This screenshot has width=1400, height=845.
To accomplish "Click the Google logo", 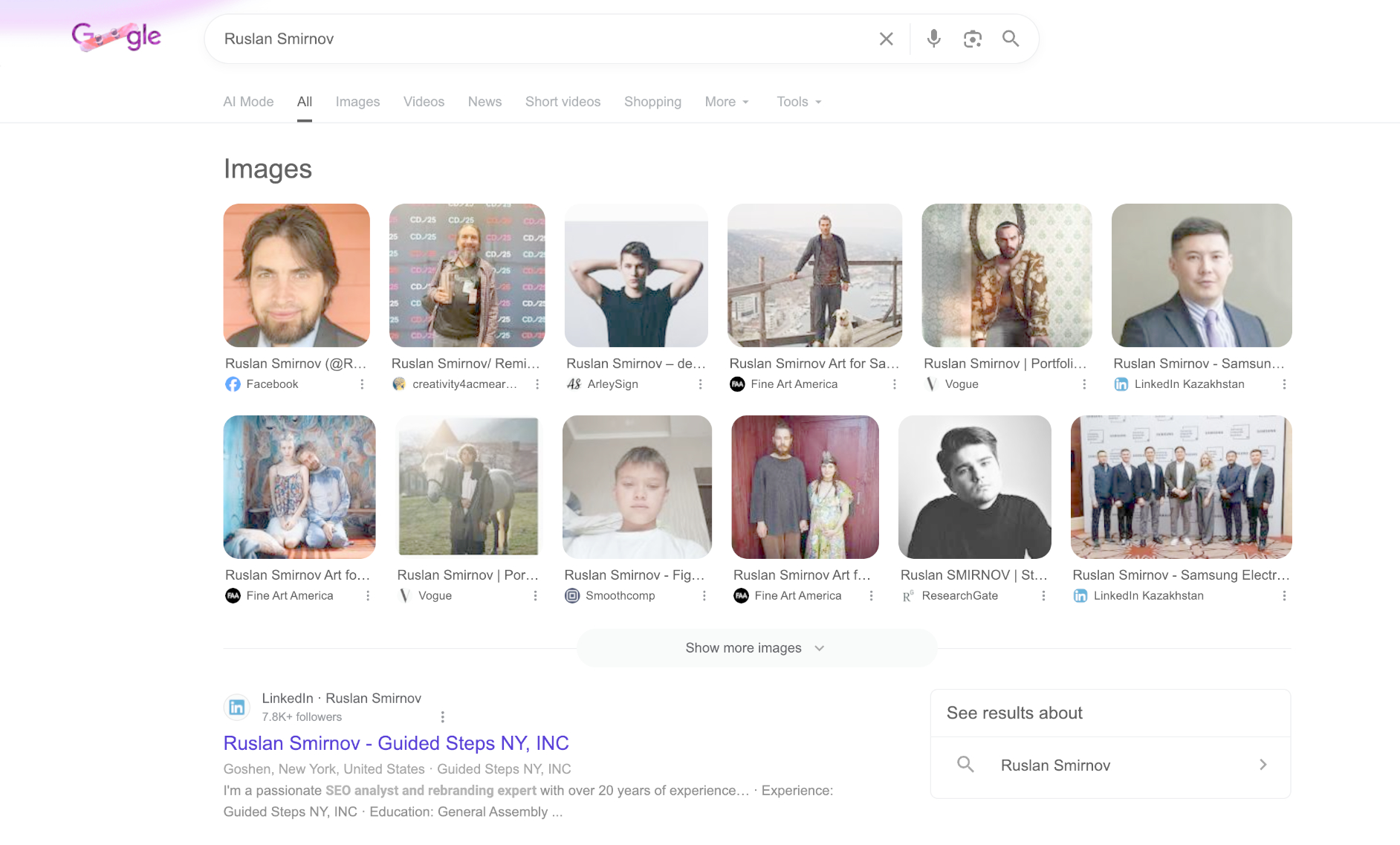I will 116,36.
